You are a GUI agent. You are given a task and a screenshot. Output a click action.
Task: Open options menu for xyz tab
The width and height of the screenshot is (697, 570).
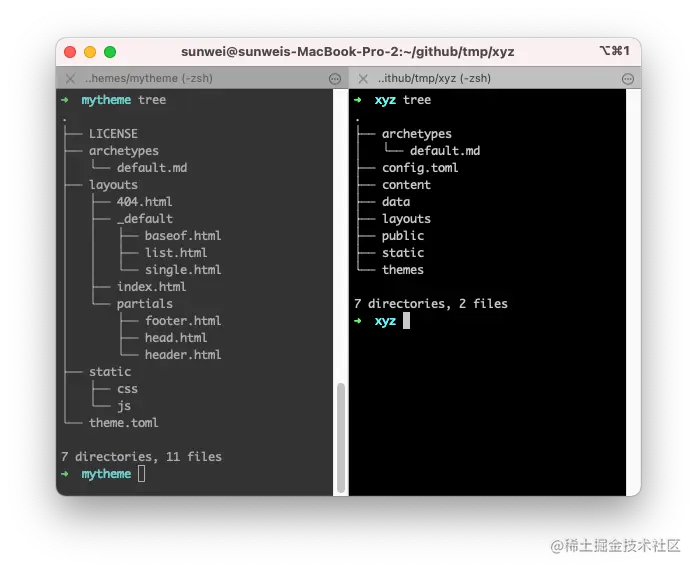point(628,79)
